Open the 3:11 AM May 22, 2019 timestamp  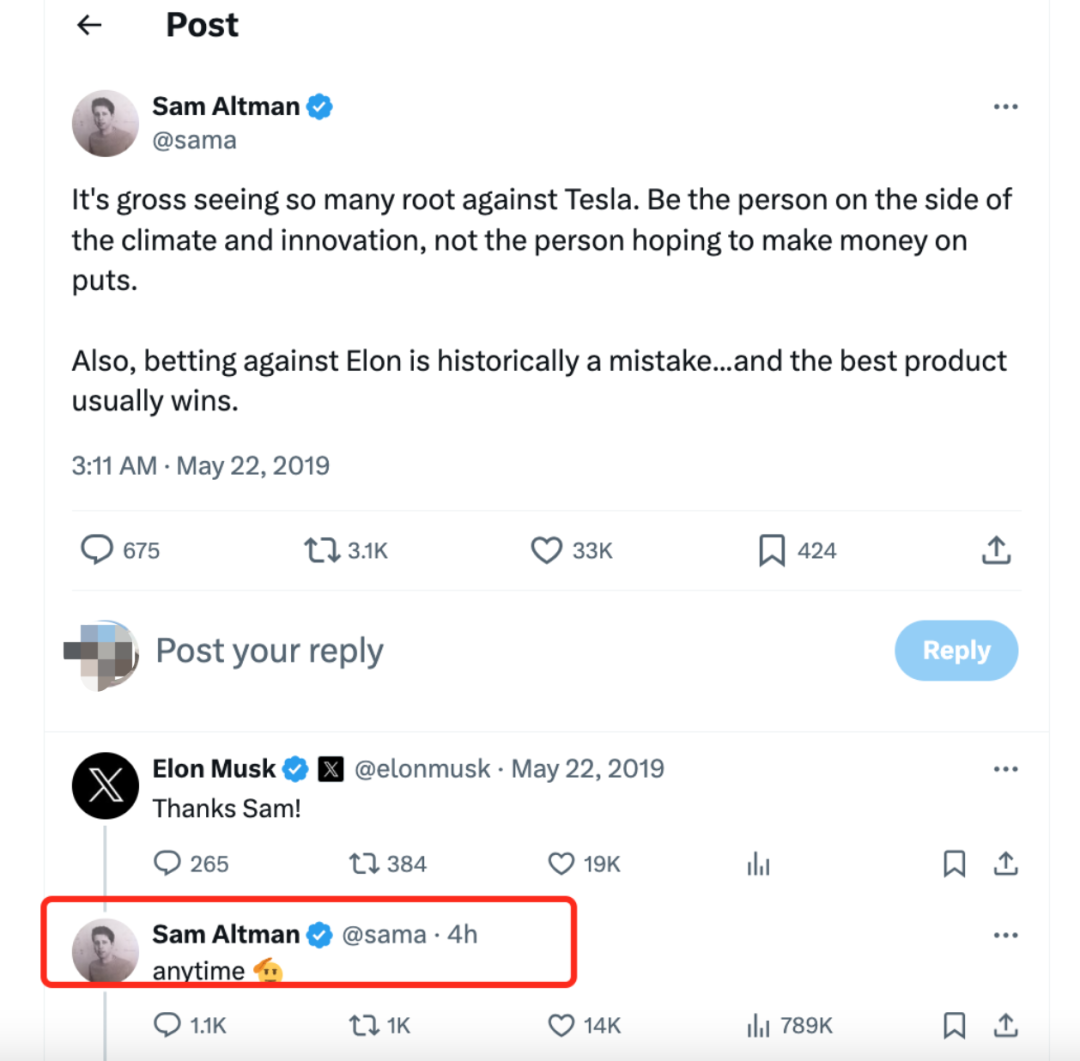(x=201, y=465)
